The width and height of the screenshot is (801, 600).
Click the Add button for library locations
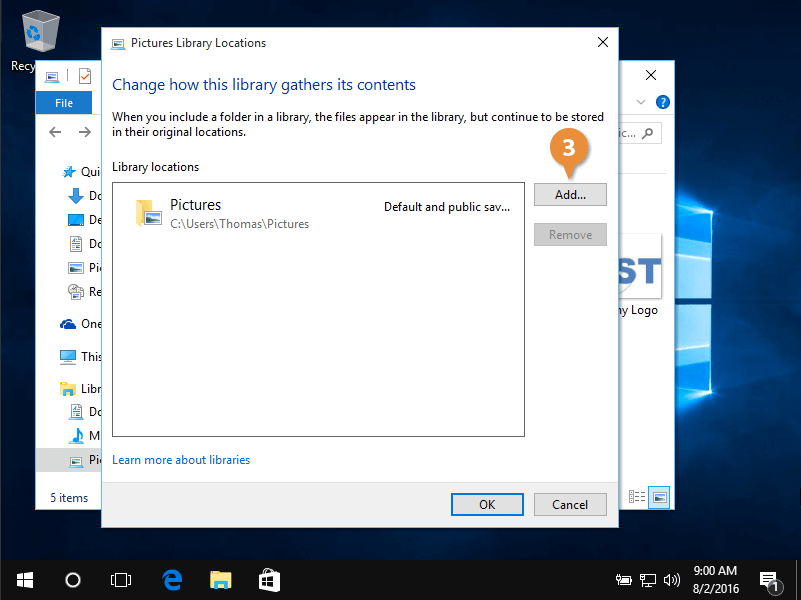pyautogui.click(x=569, y=194)
